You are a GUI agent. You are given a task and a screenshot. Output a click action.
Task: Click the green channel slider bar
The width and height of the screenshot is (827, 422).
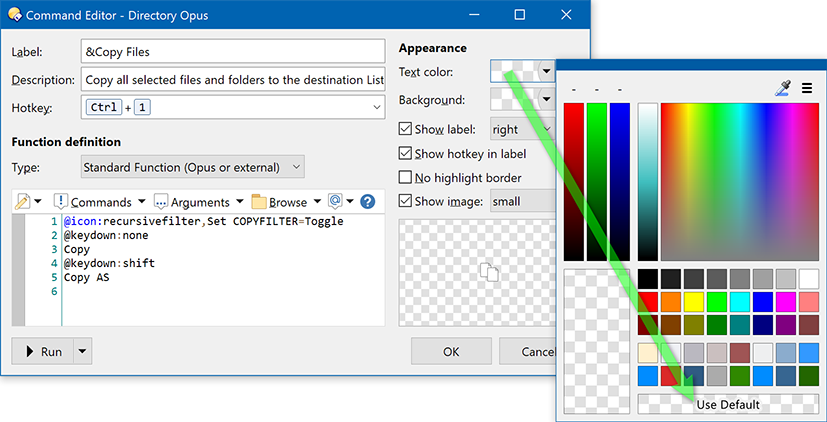[x=597, y=182]
